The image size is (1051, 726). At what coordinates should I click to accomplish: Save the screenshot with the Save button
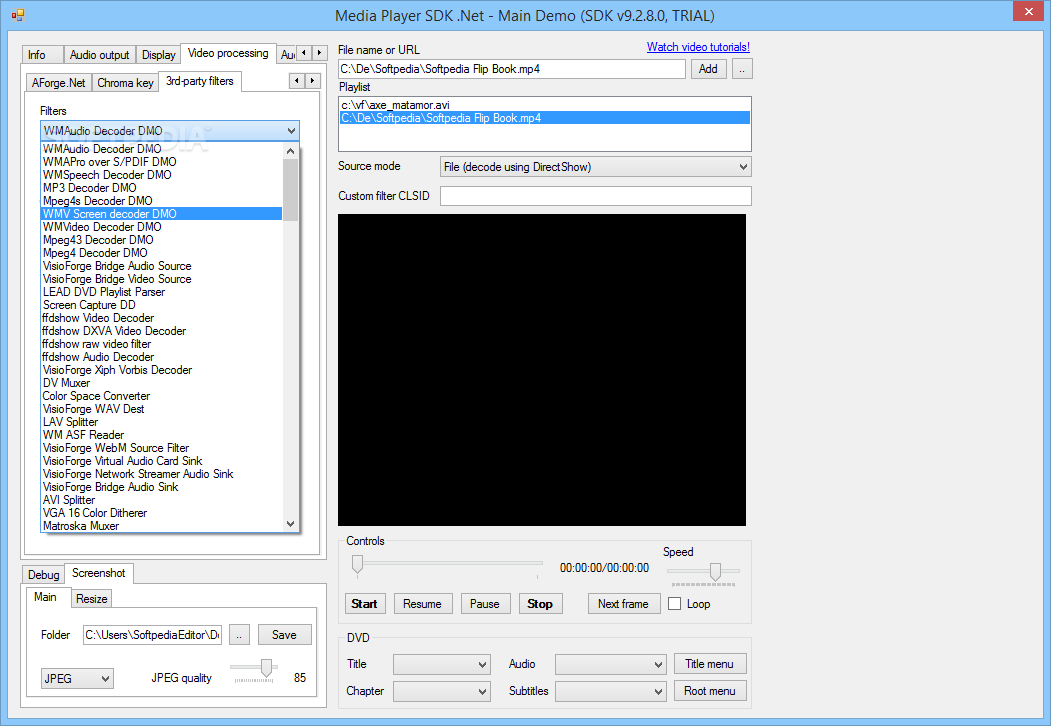[x=285, y=635]
